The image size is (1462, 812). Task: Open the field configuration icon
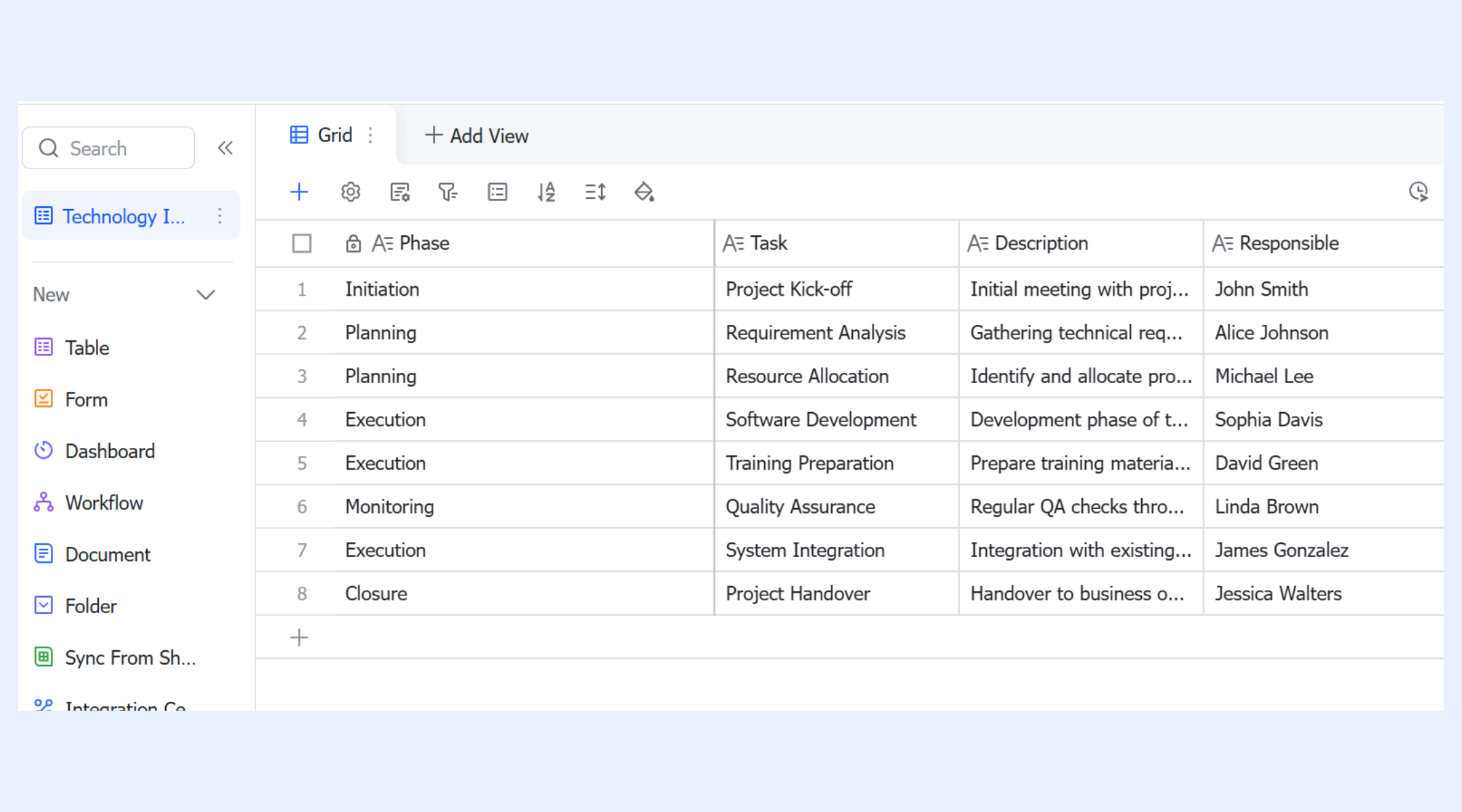point(400,192)
